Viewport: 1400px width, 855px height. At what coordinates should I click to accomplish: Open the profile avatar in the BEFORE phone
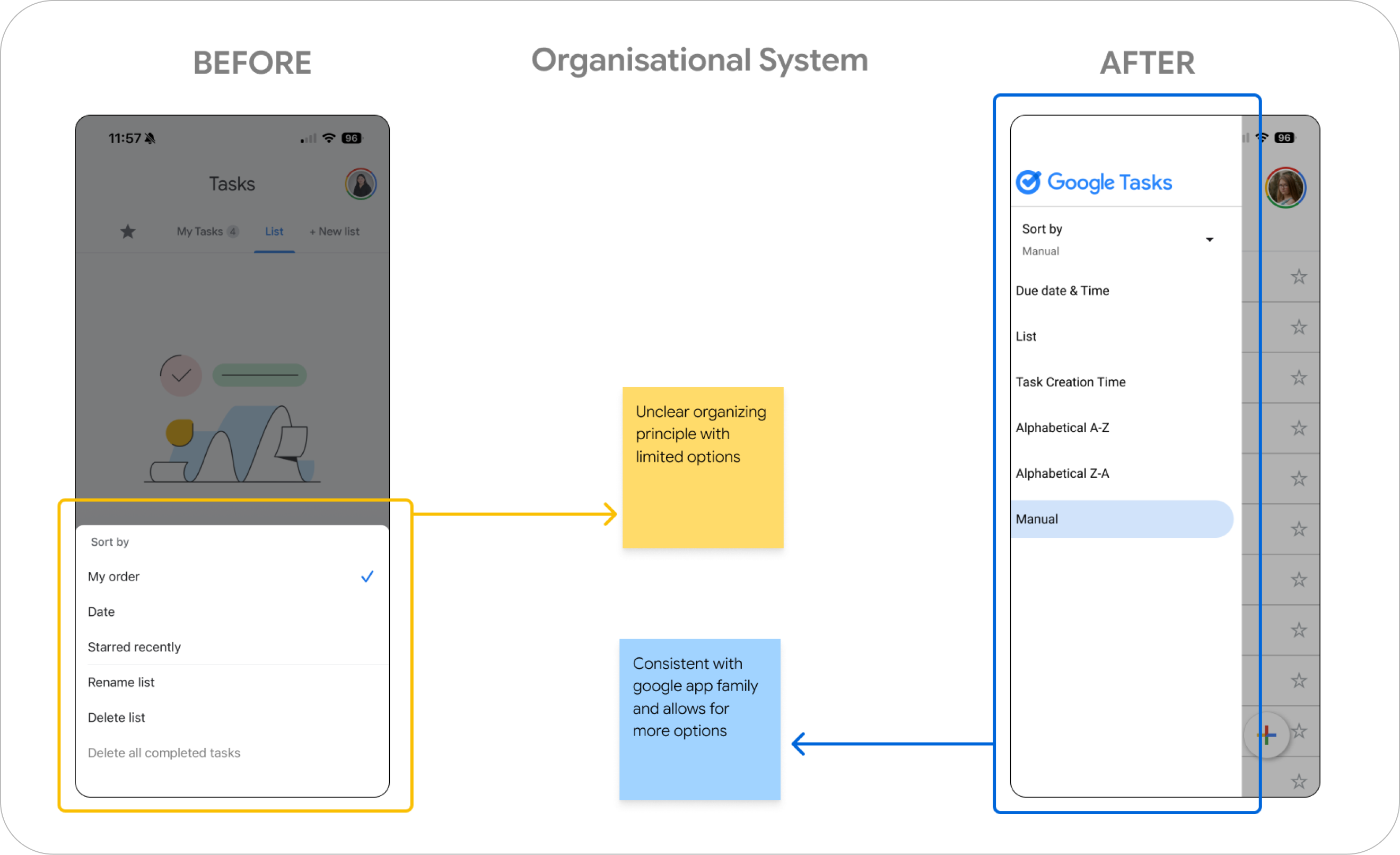click(x=361, y=184)
